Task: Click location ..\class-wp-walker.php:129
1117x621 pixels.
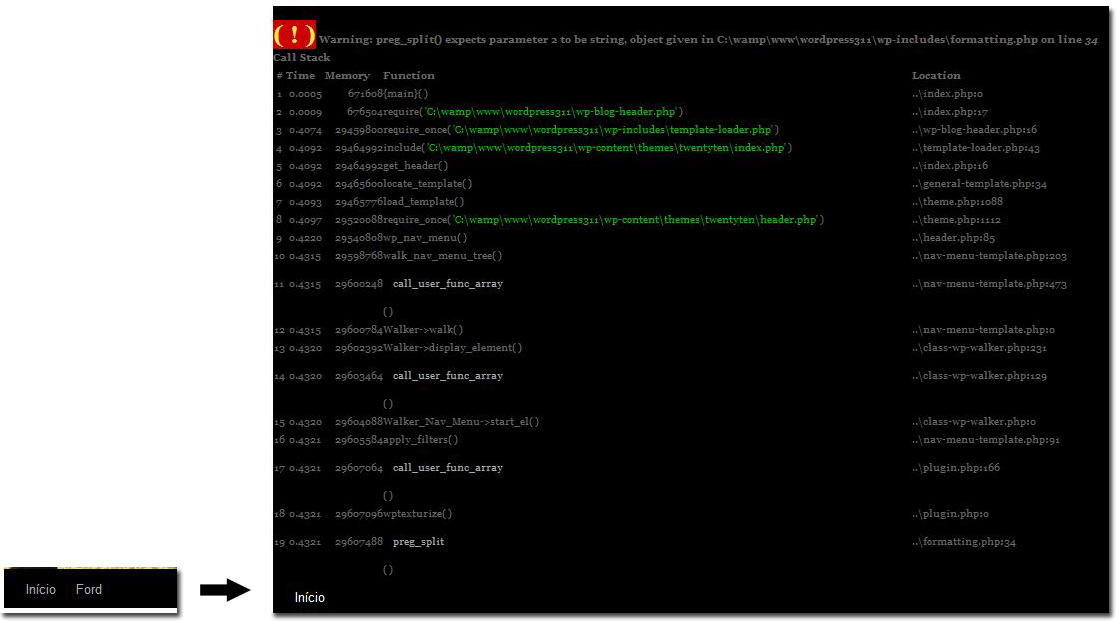Action: 980,375
